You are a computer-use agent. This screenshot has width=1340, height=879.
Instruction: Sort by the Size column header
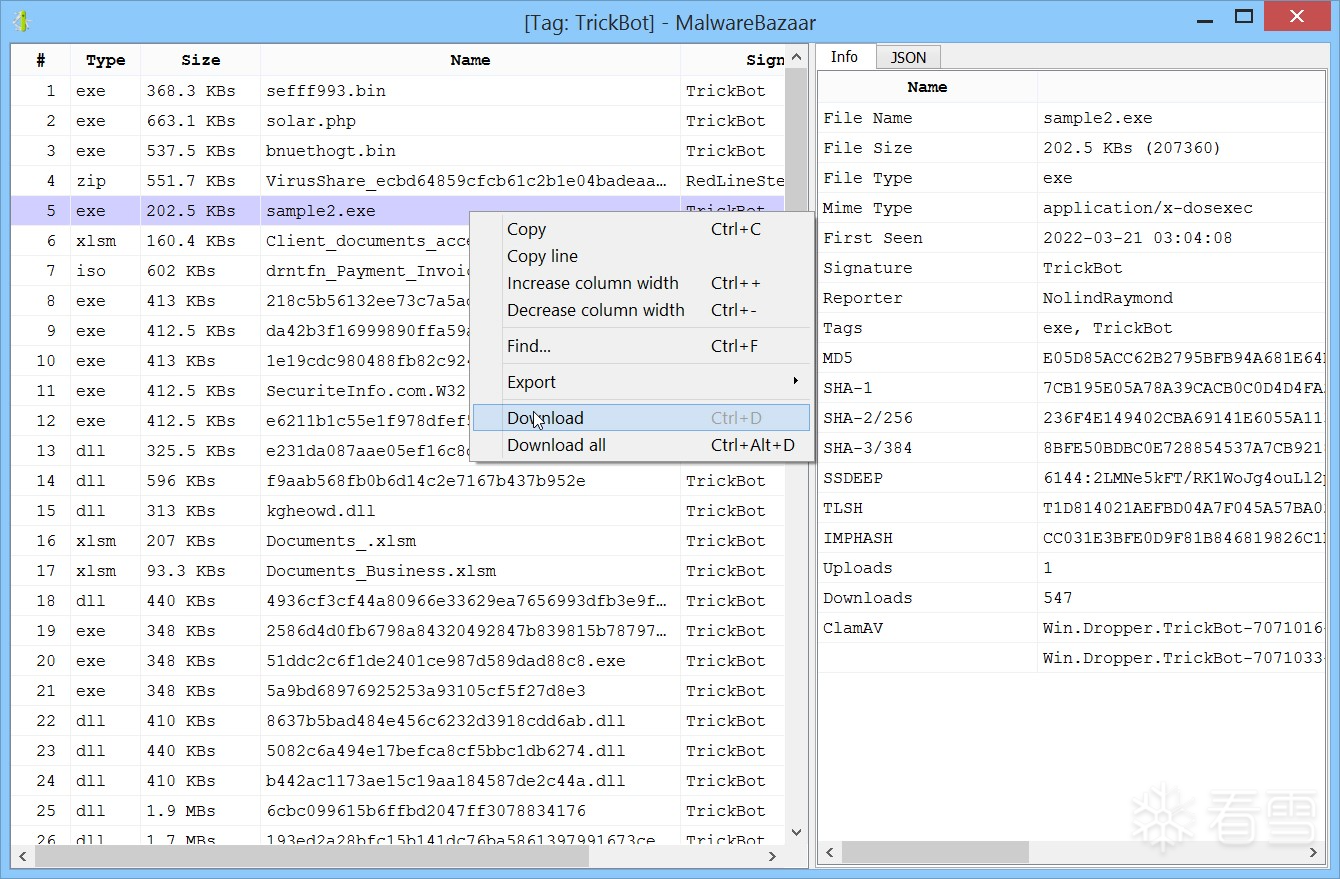point(200,60)
